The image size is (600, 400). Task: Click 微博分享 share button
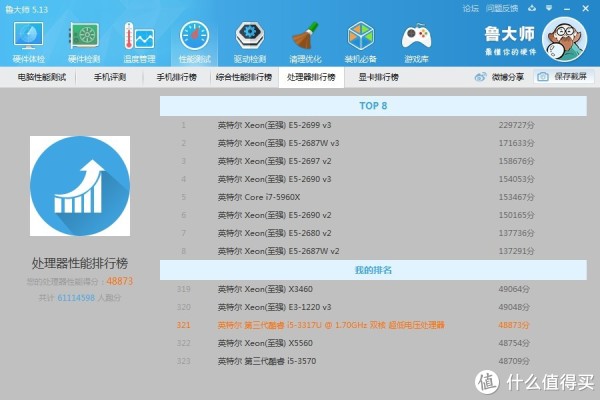click(x=499, y=77)
